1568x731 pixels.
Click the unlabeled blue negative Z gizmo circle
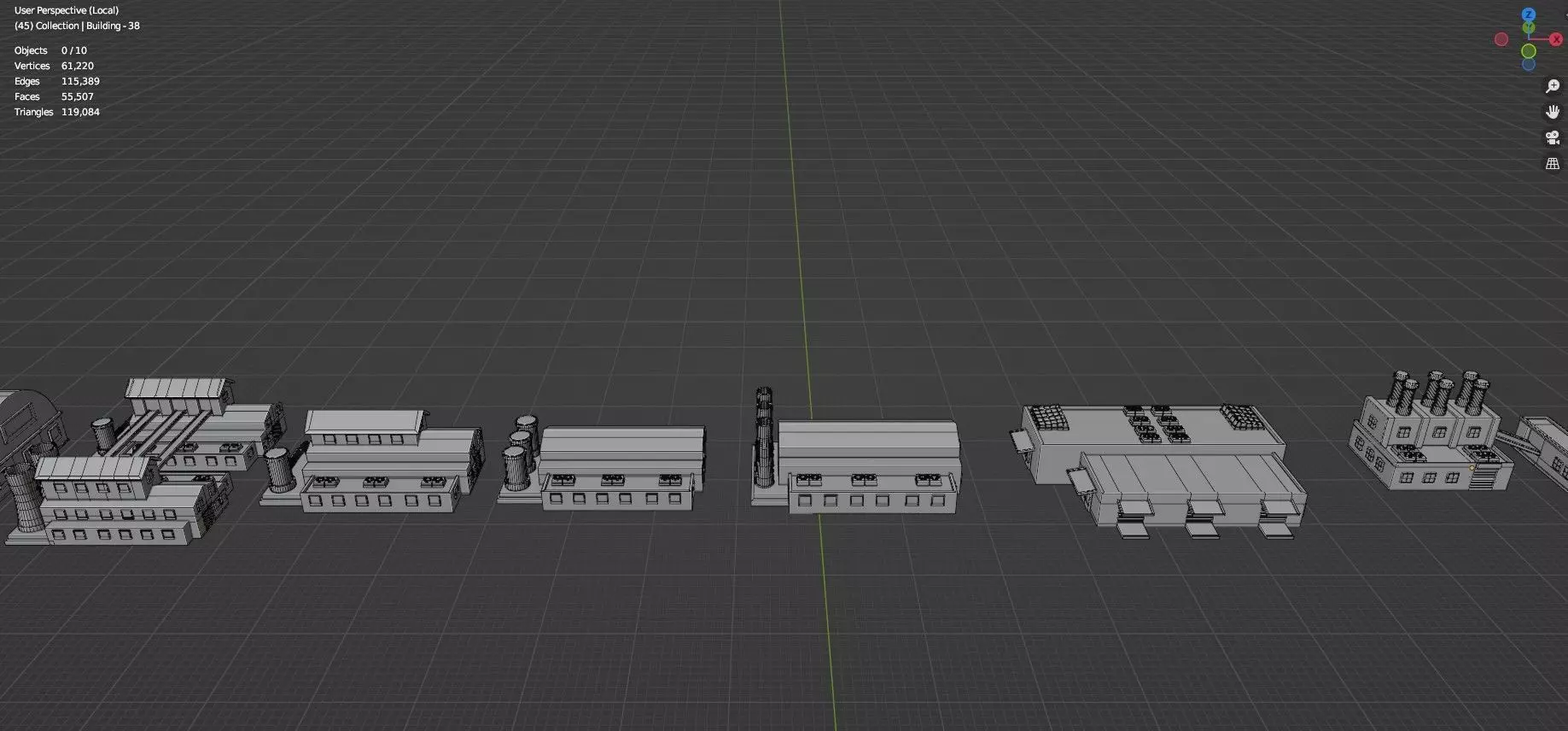click(x=1529, y=64)
